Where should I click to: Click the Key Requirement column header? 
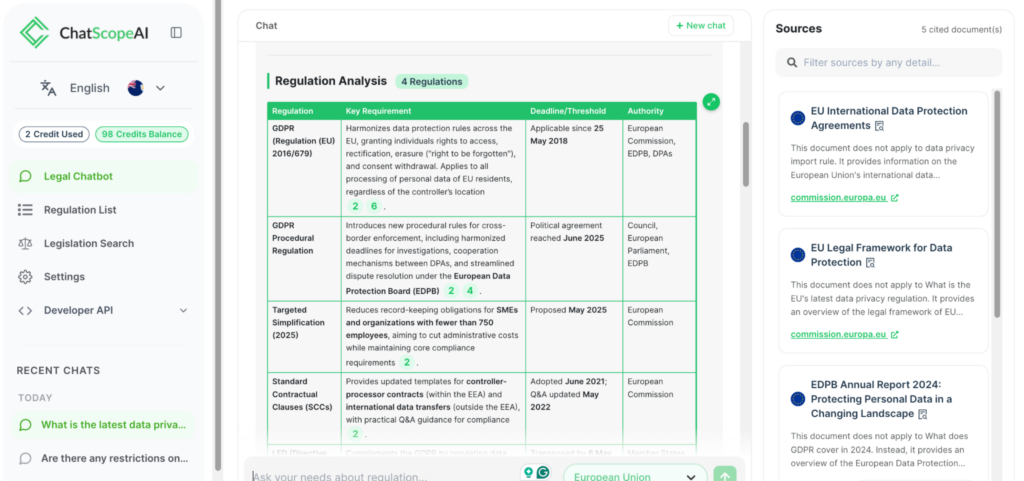point(433,111)
